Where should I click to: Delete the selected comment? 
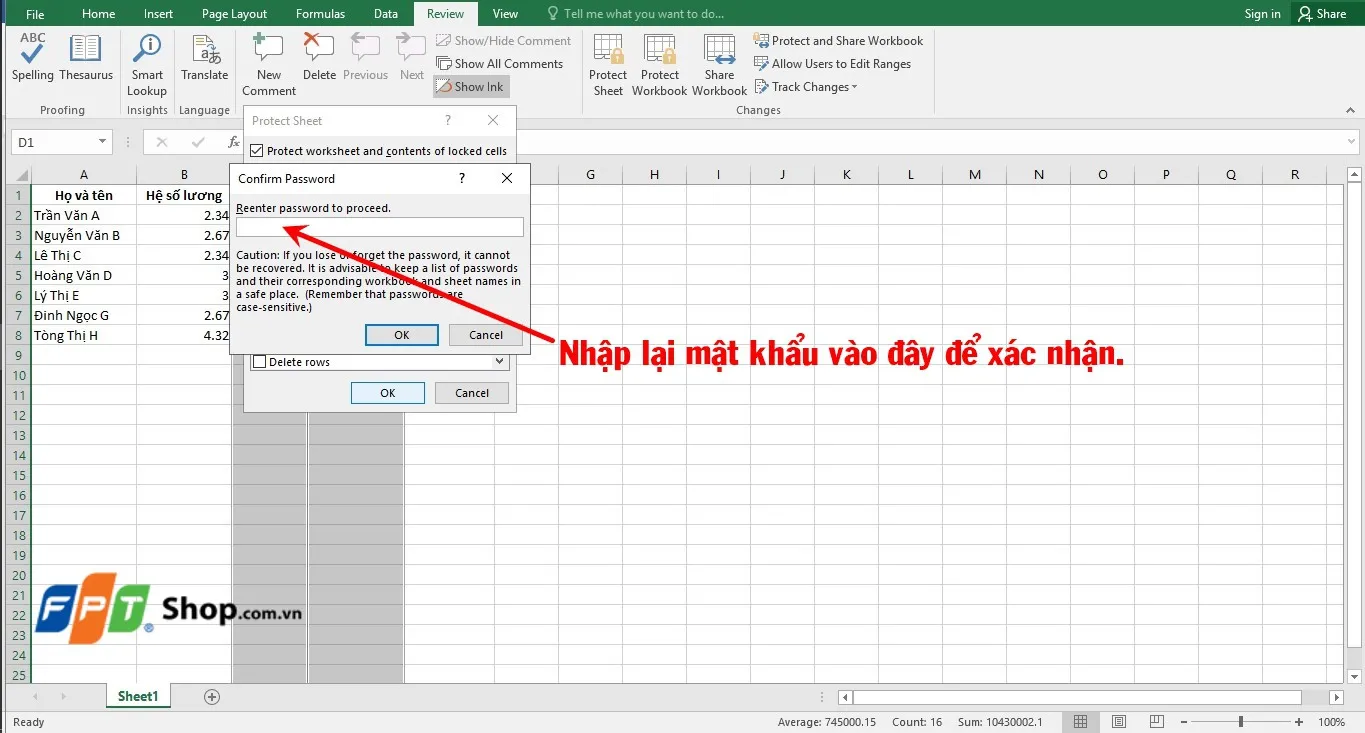(319, 57)
